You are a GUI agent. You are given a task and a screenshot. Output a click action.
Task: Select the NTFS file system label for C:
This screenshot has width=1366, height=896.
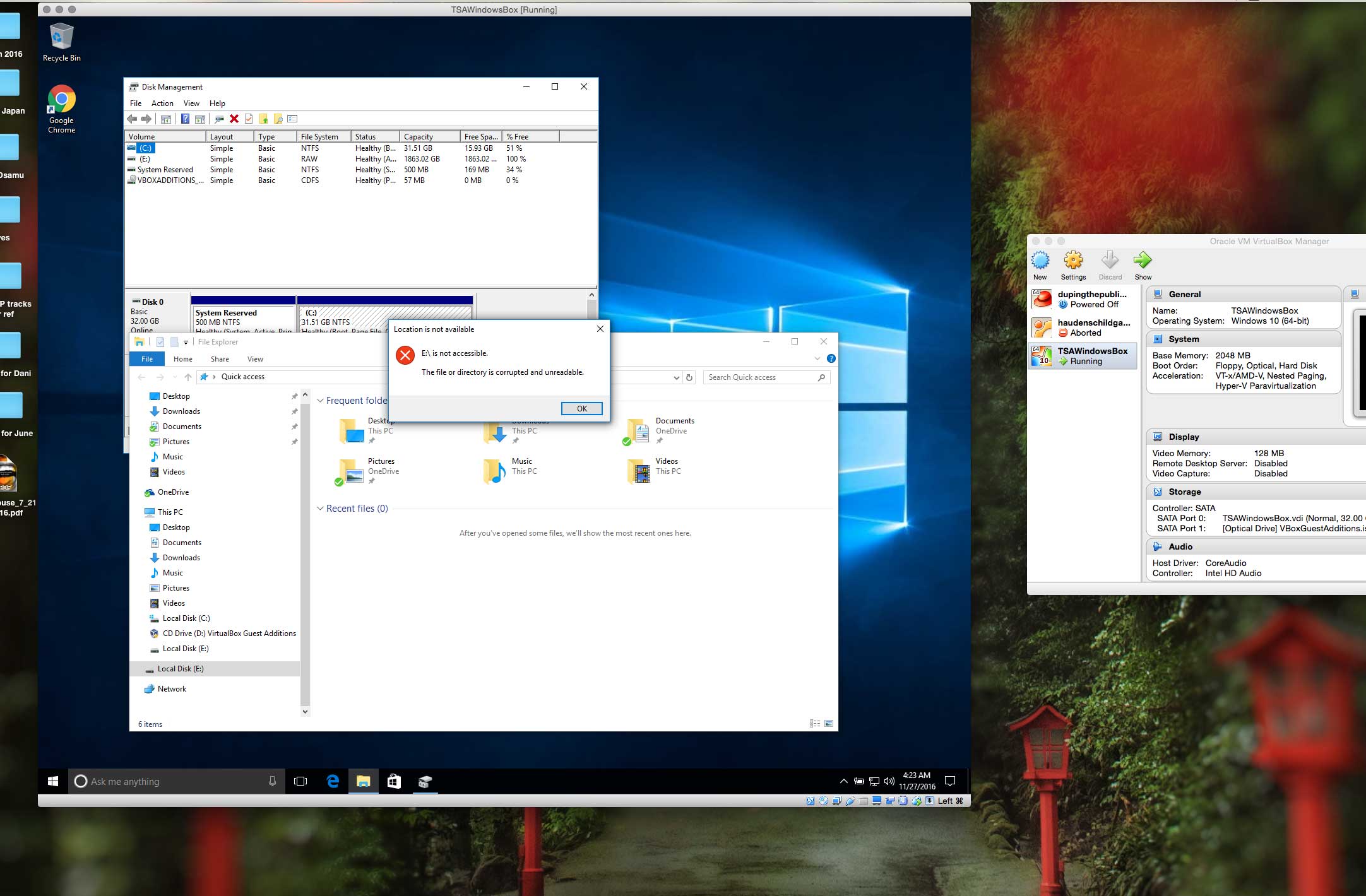(310, 149)
